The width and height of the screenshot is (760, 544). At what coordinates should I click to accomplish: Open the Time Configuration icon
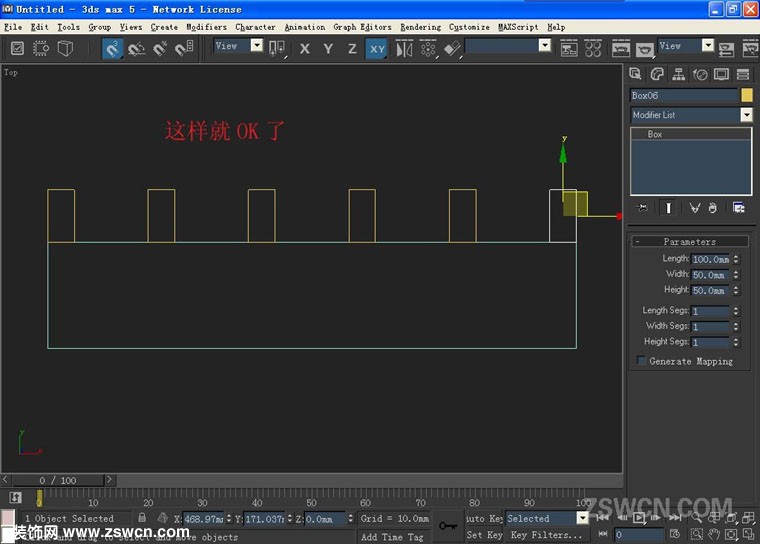pos(675,534)
